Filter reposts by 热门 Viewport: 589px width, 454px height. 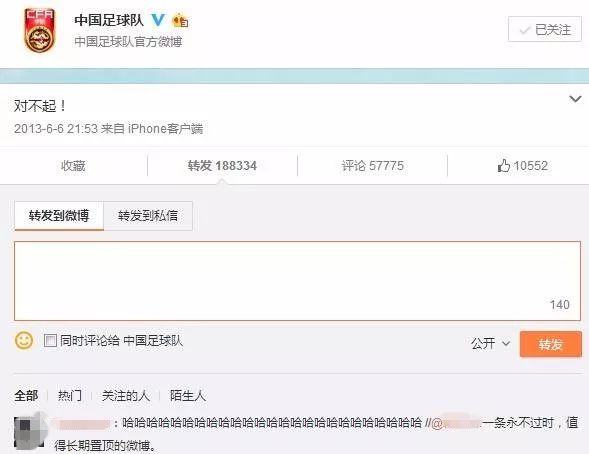click(69, 395)
